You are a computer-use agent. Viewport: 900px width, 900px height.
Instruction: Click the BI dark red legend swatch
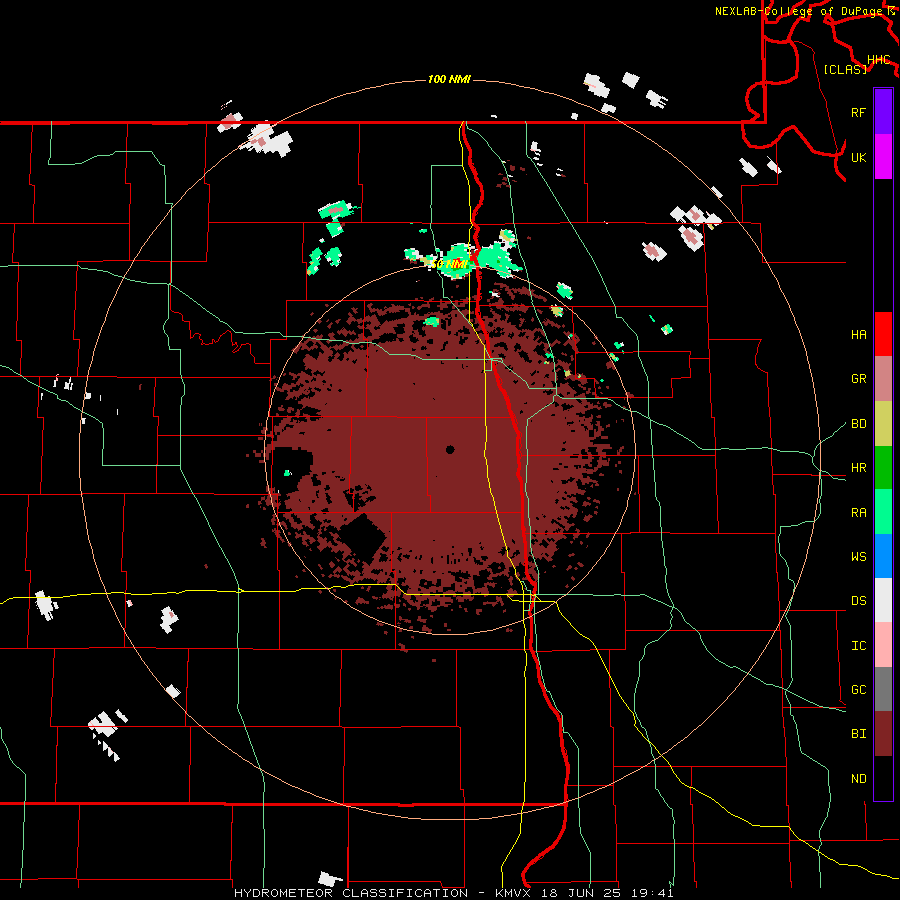(x=883, y=734)
